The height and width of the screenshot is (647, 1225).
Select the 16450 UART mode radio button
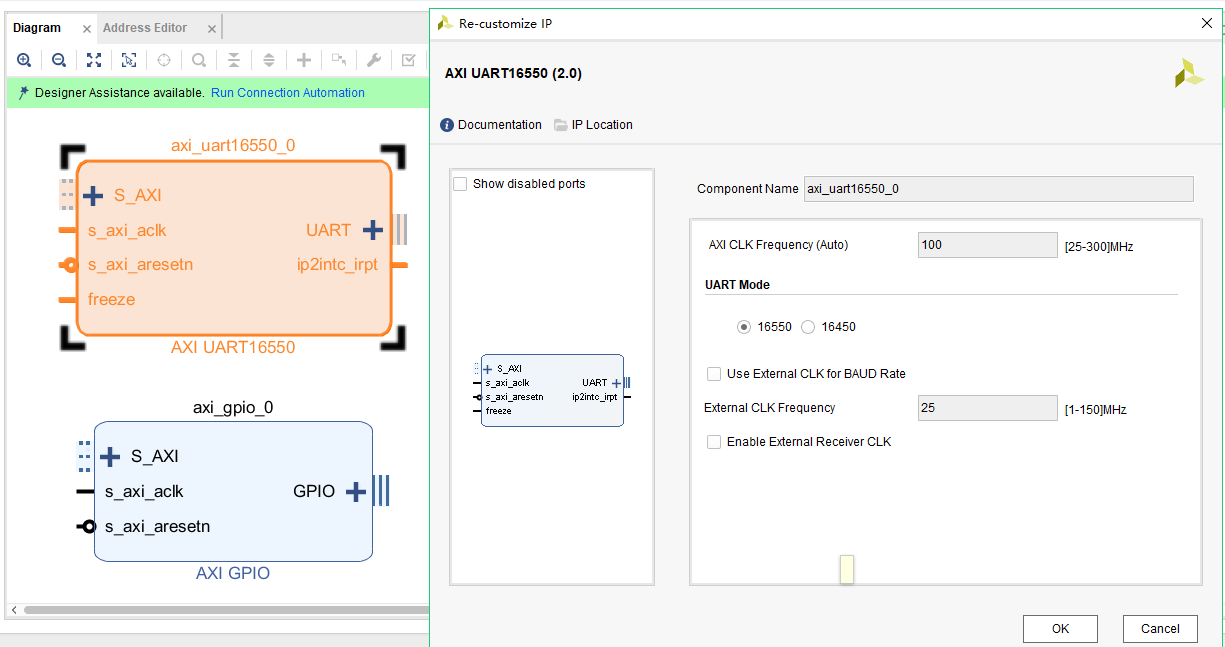[808, 327]
